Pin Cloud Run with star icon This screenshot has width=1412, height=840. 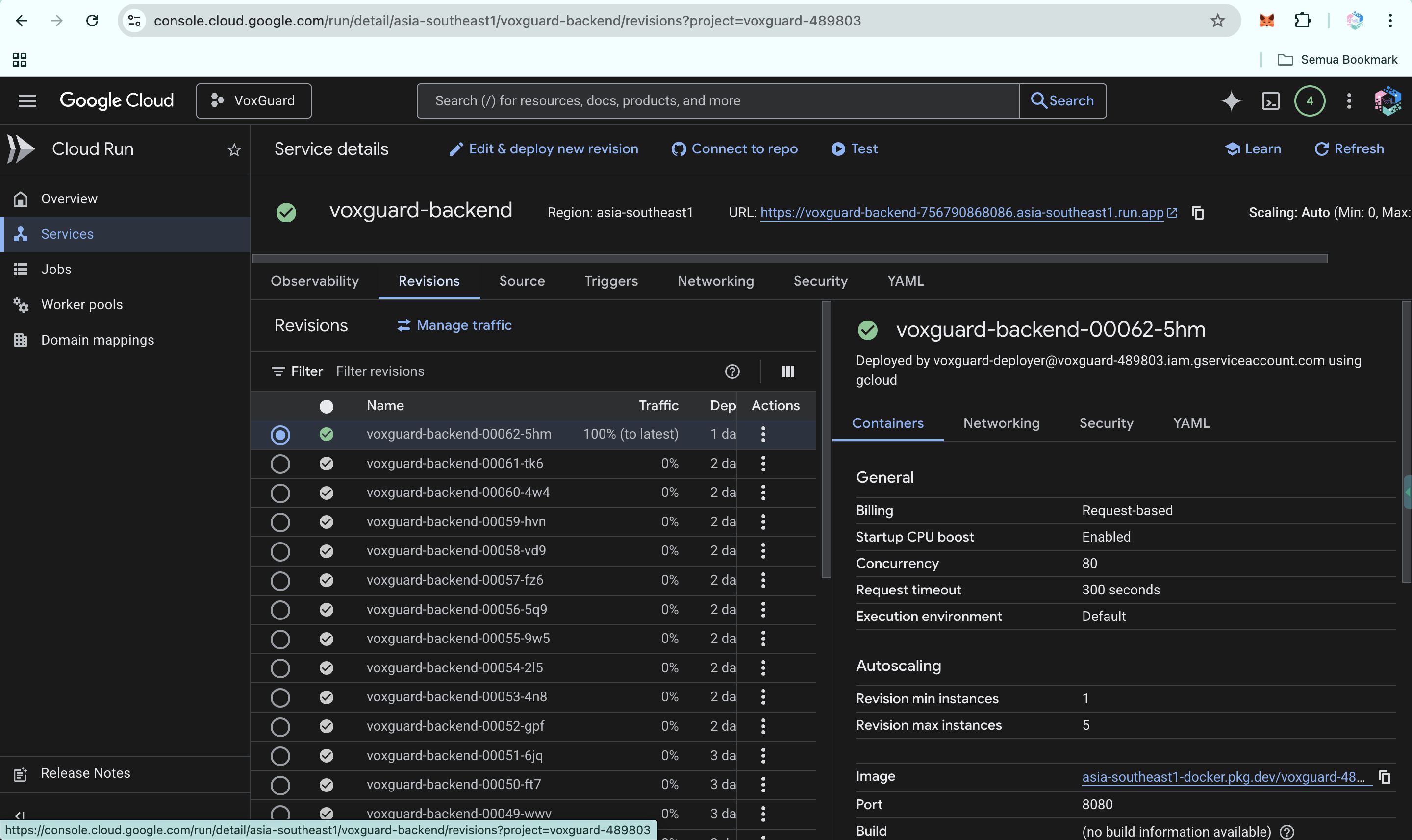pyautogui.click(x=234, y=149)
